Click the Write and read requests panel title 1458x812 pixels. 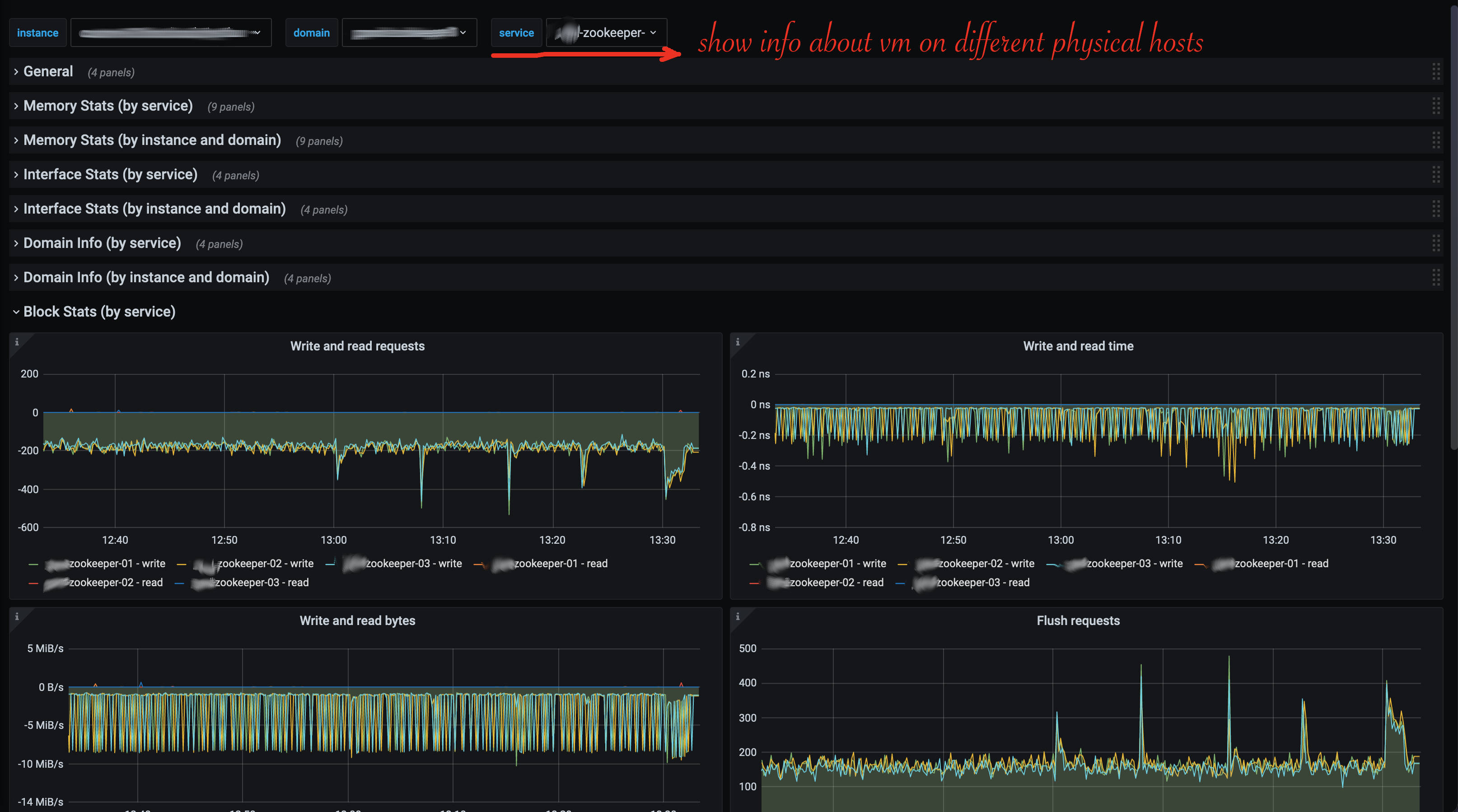pos(357,346)
